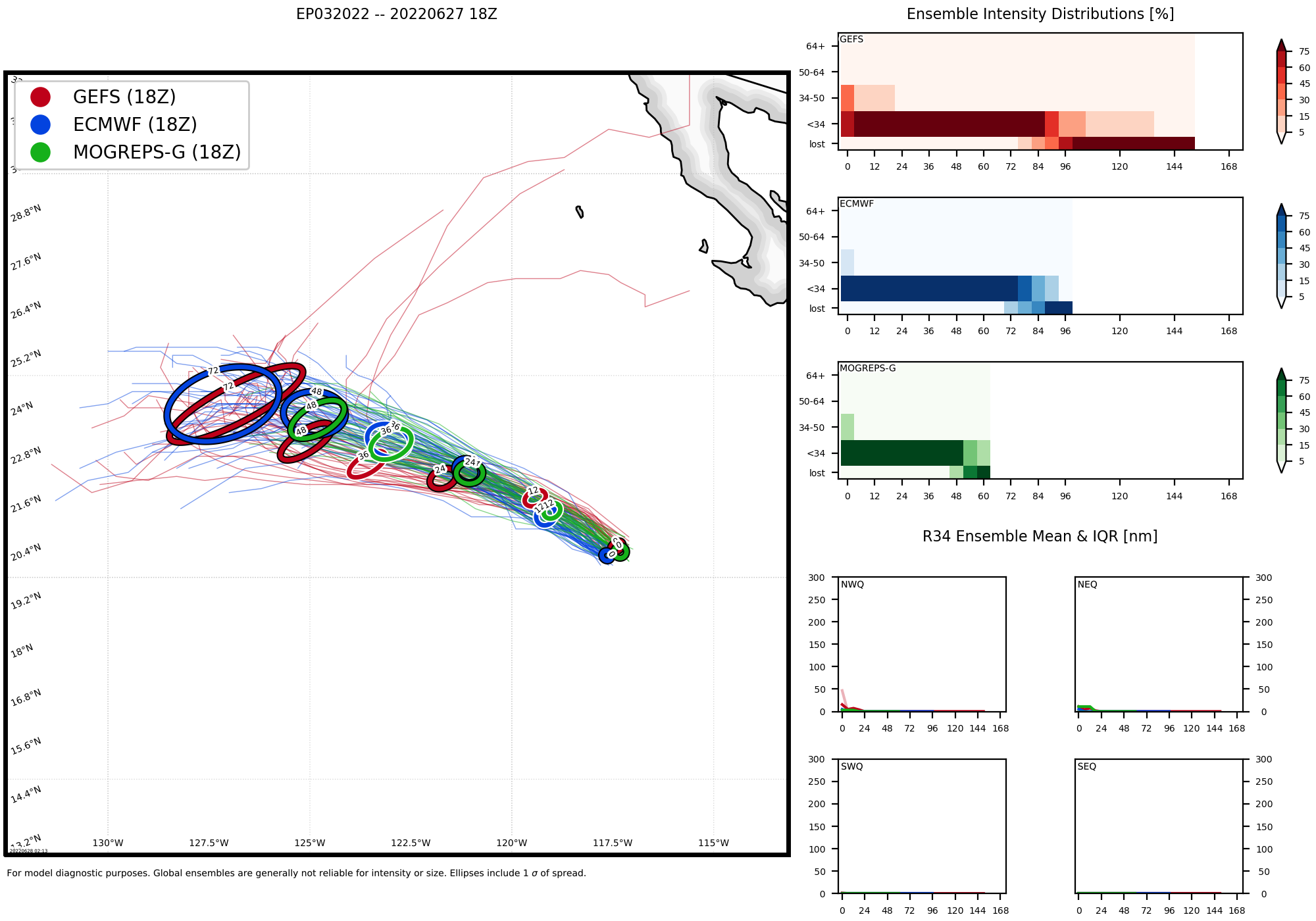Click the green MOGREPS-G legend circle

click(40, 152)
